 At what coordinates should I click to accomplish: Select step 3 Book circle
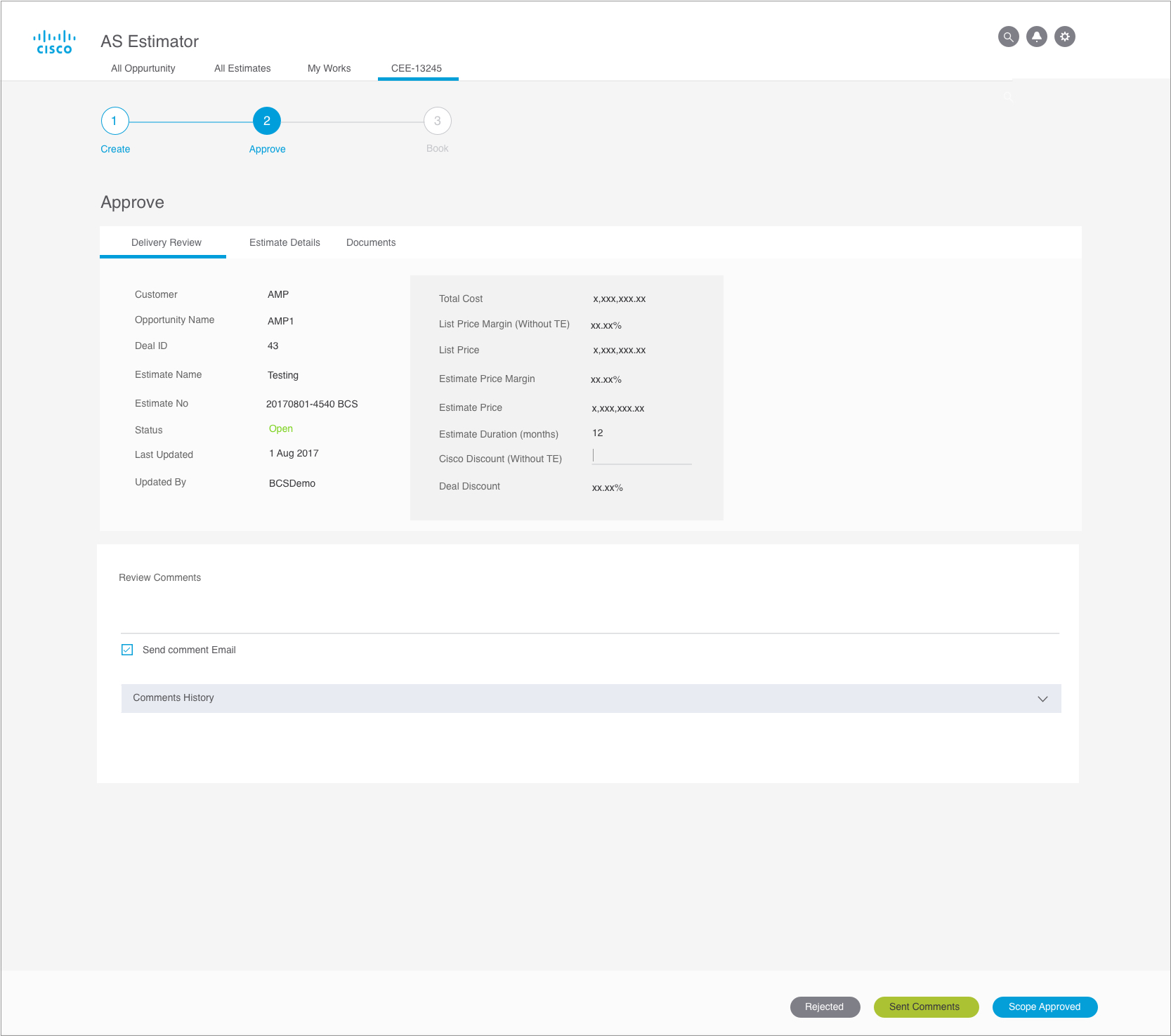pos(438,121)
